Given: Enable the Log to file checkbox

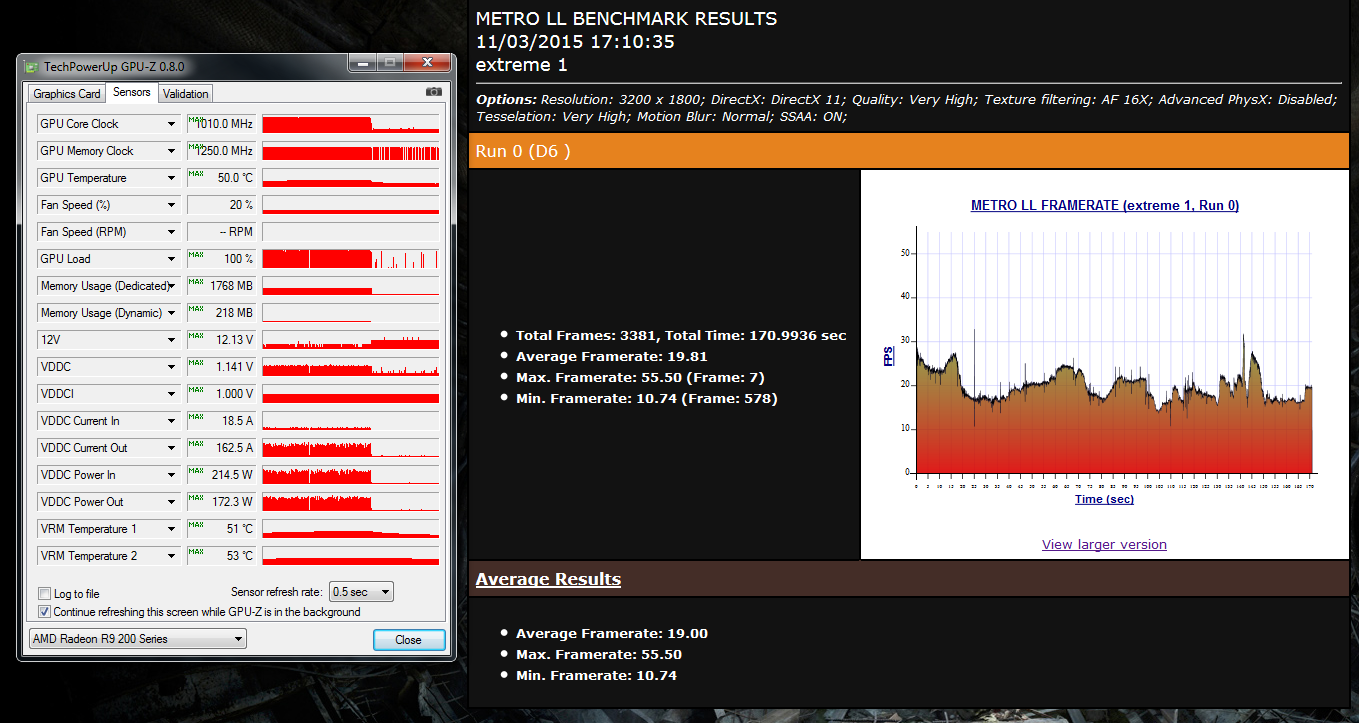Looking at the screenshot, I should coord(44,594).
